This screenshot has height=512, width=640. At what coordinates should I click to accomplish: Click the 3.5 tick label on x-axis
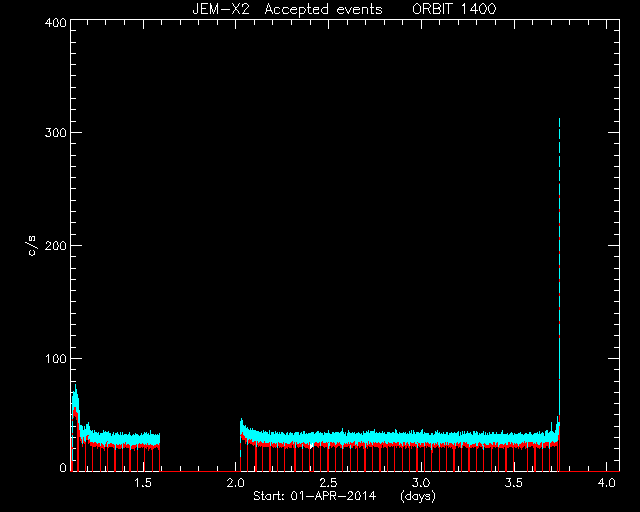[x=513, y=483]
